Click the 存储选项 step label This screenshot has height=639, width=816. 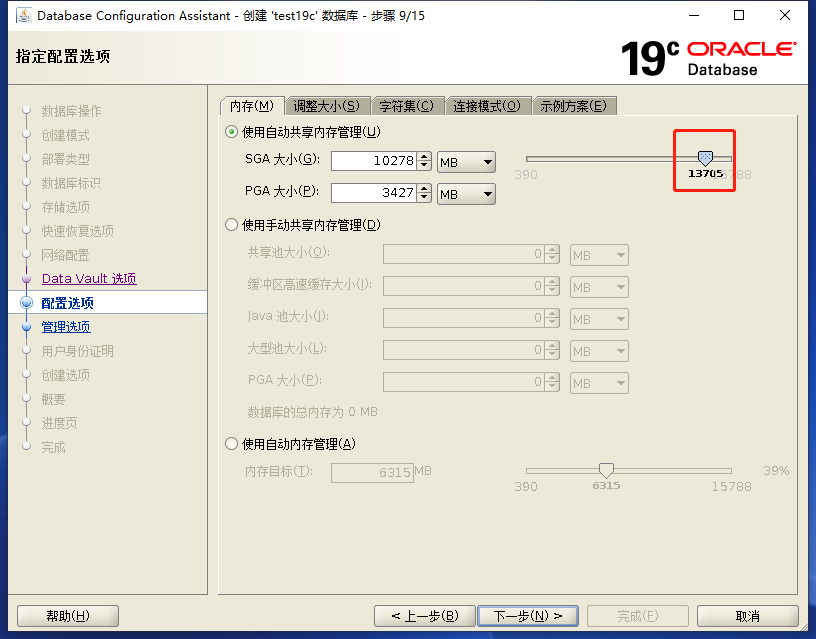[66, 207]
